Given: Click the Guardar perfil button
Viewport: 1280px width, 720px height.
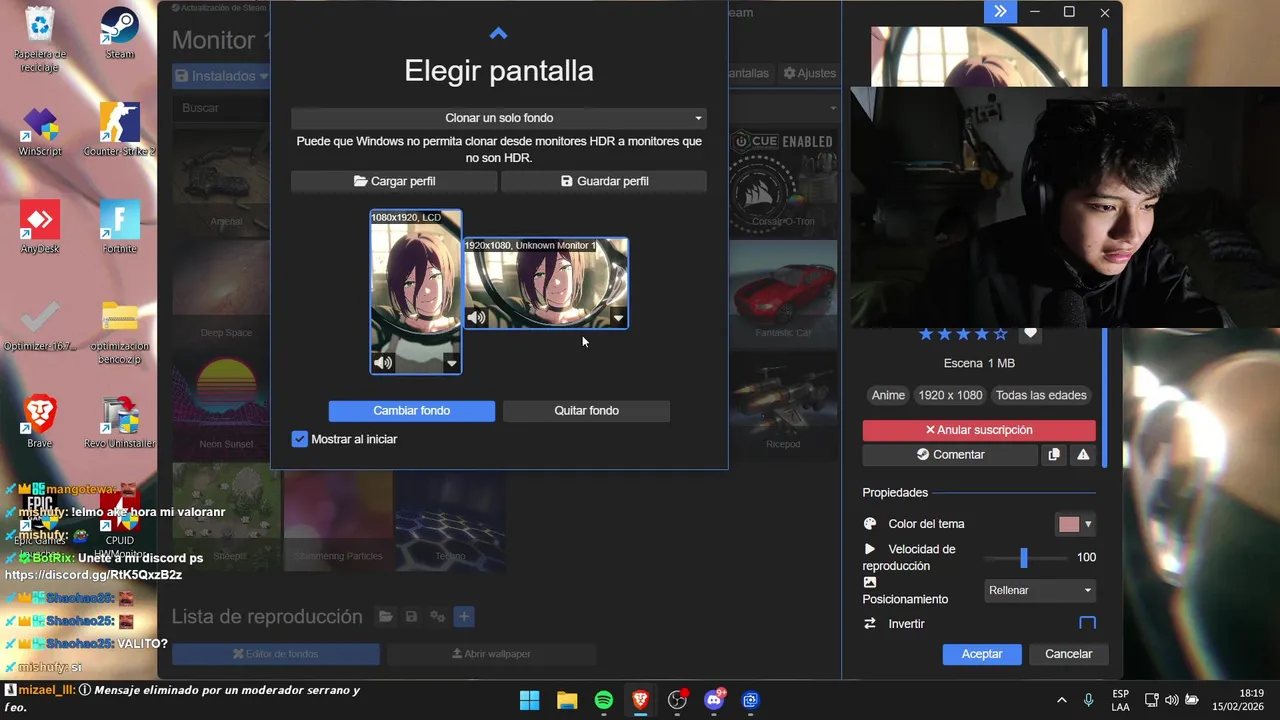Looking at the screenshot, I should [604, 181].
